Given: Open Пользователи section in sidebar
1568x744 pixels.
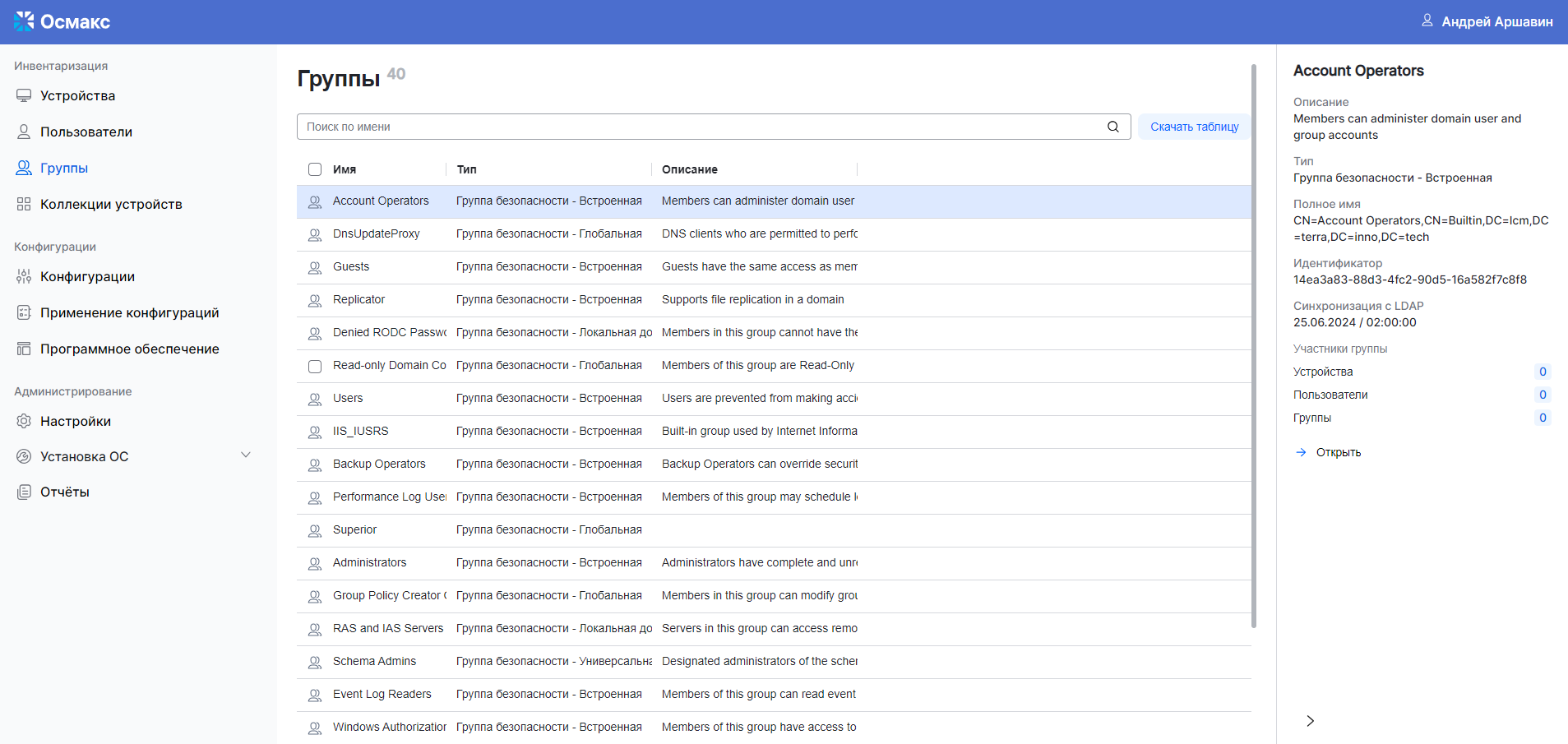Looking at the screenshot, I should coord(86,132).
